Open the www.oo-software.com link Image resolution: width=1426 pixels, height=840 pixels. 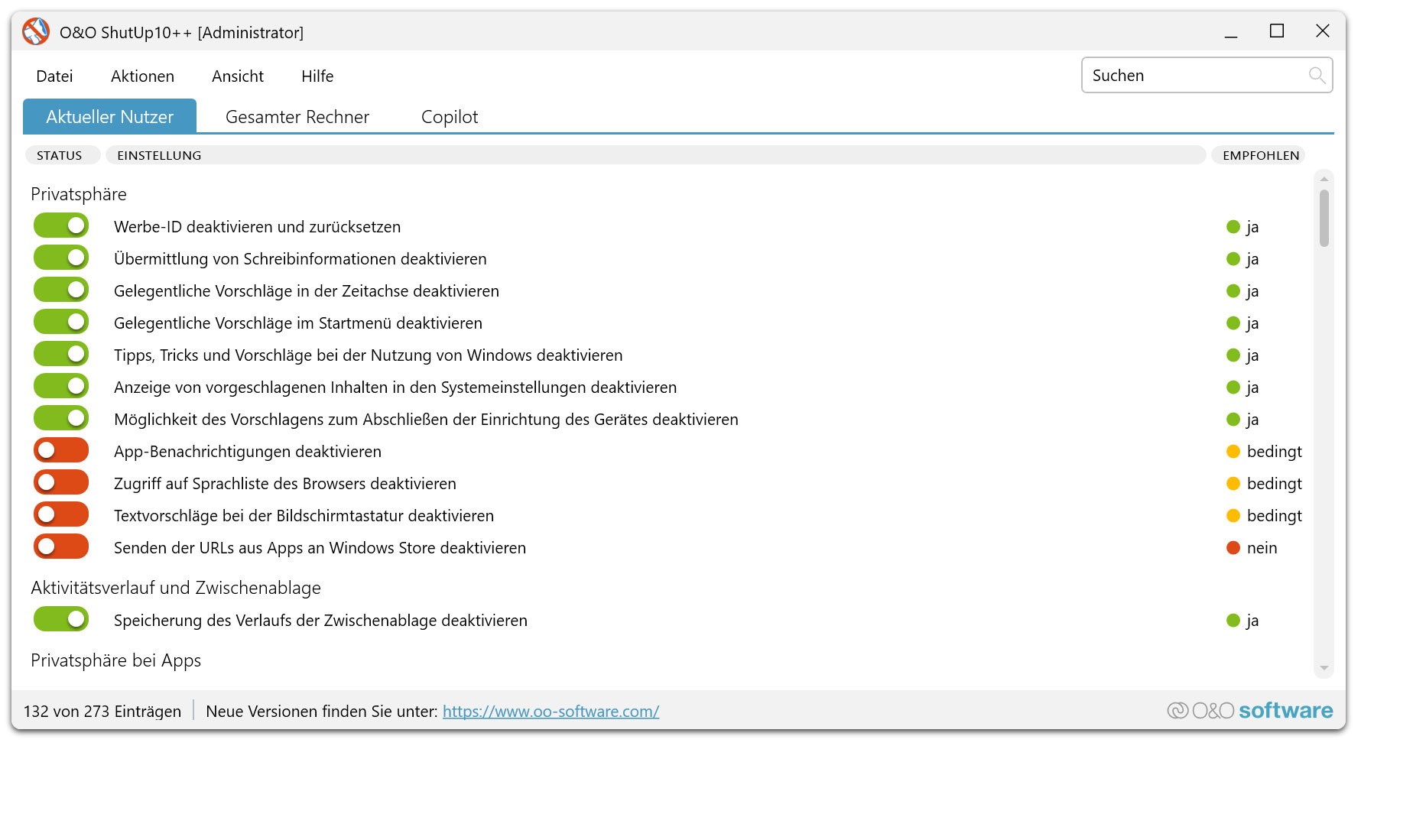pos(550,711)
